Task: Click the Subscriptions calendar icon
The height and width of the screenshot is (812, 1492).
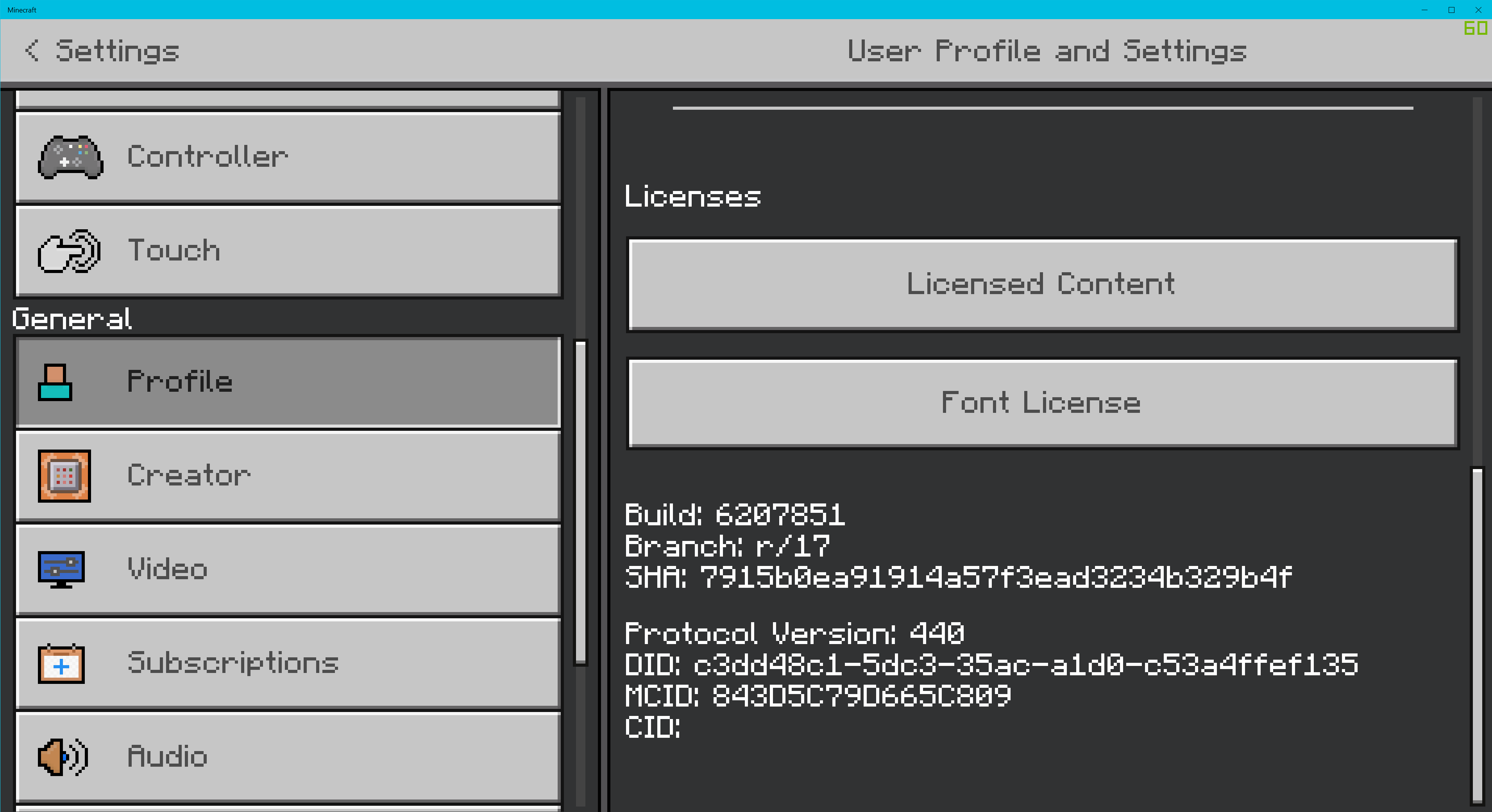Action: (x=61, y=663)
